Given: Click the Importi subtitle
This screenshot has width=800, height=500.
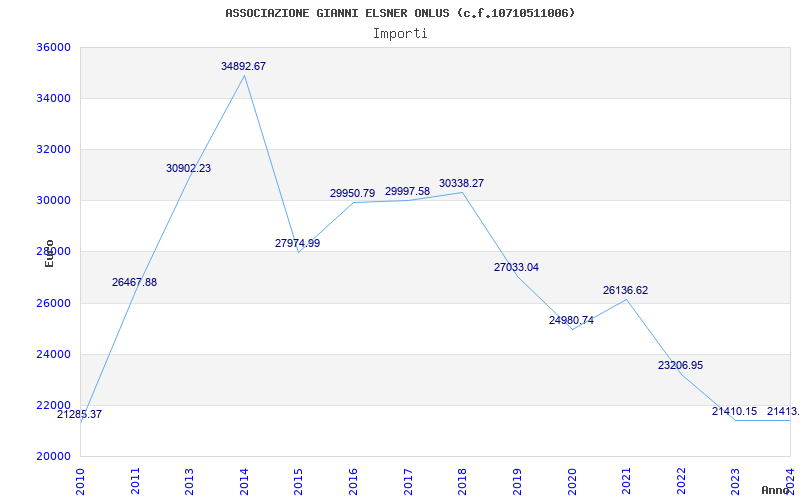Looking at the screenshot, I should tap(400, 34).
